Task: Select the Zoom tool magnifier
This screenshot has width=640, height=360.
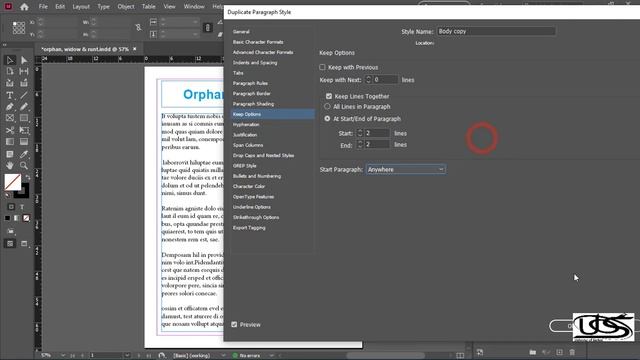Action: [x=24, y=166]
